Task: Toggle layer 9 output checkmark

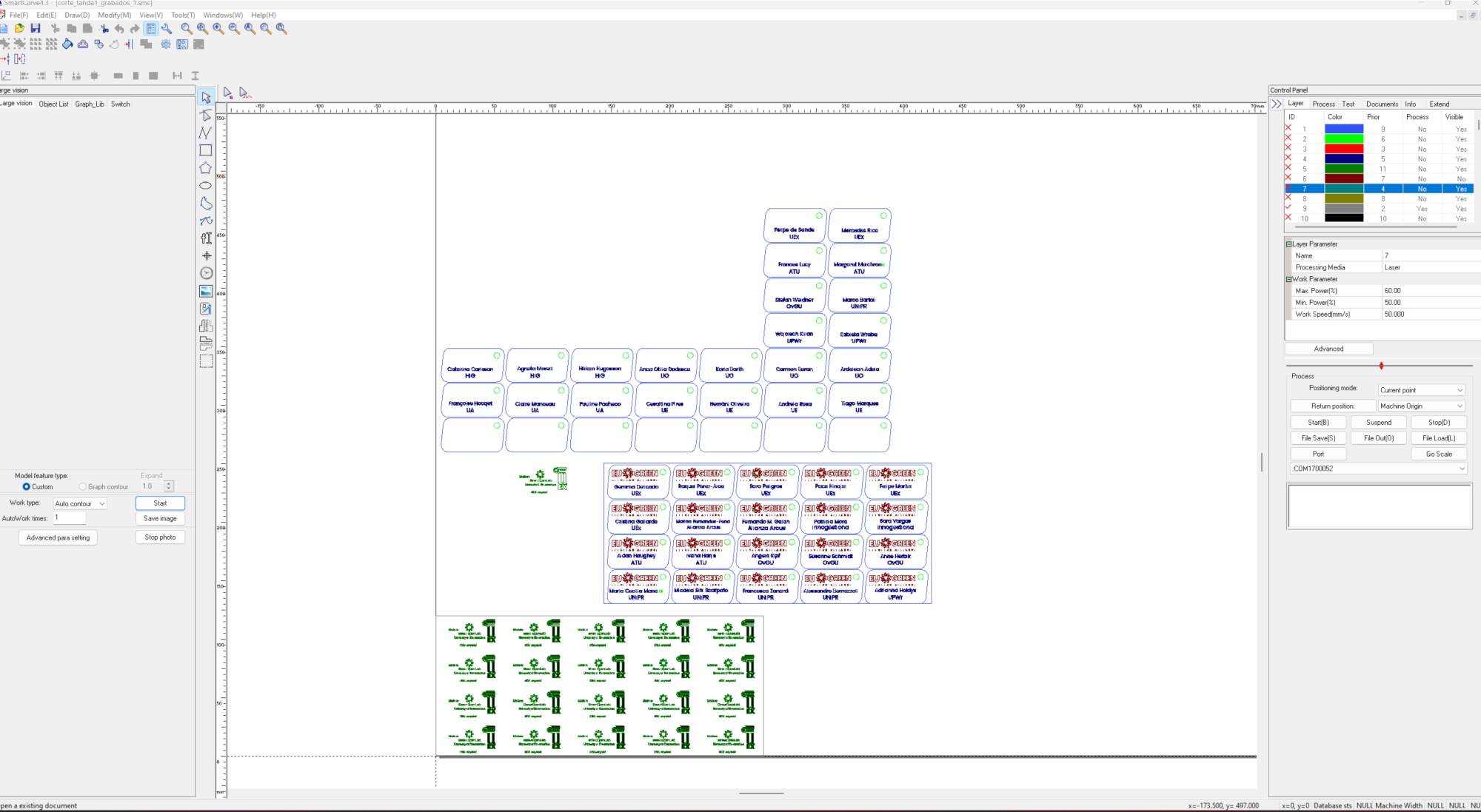Action: 1288,208
